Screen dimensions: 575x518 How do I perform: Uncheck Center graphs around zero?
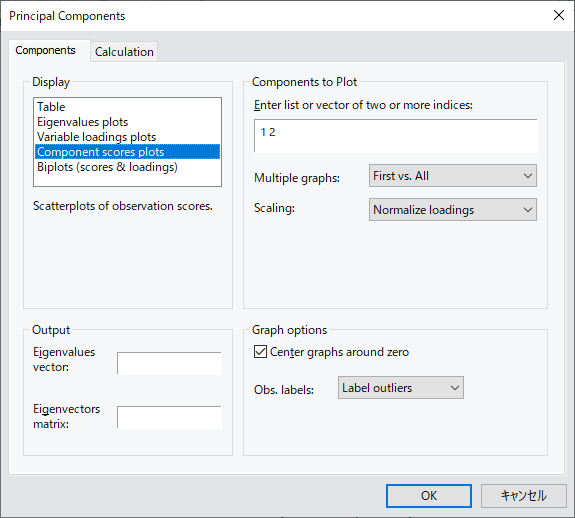click(260, 352)
